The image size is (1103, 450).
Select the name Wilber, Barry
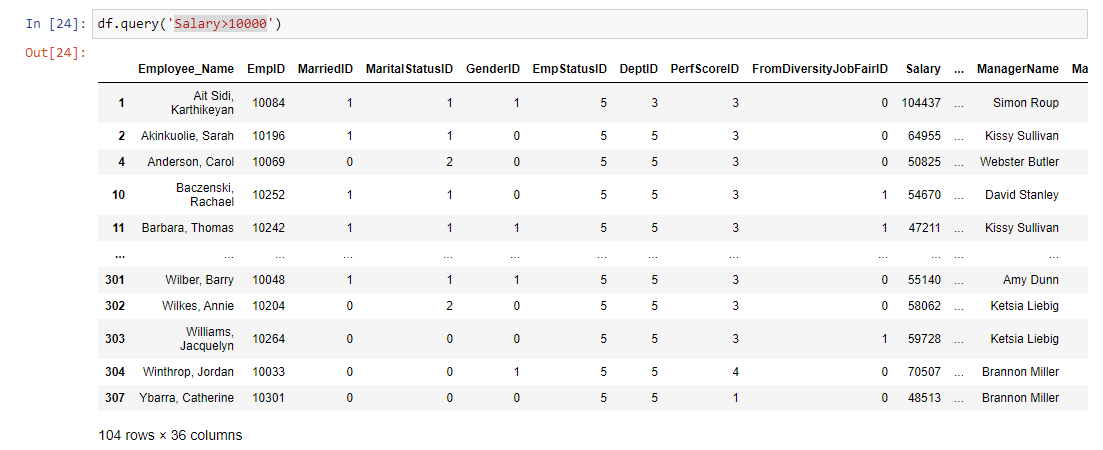pyautogui.click(x=200, y=280)
